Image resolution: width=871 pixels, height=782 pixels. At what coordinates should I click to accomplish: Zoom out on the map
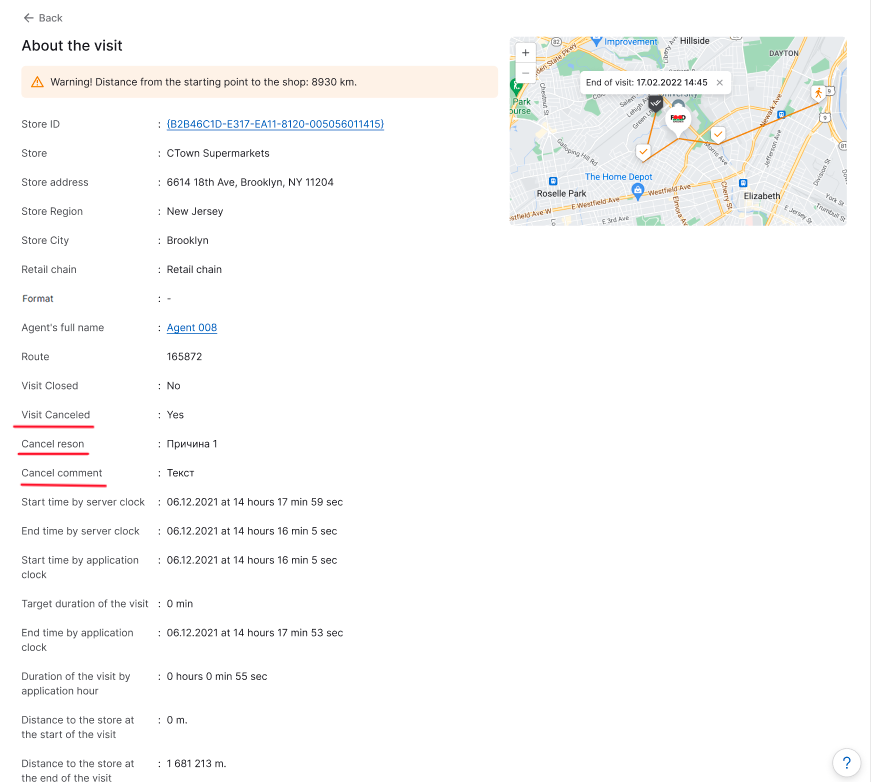526,72
